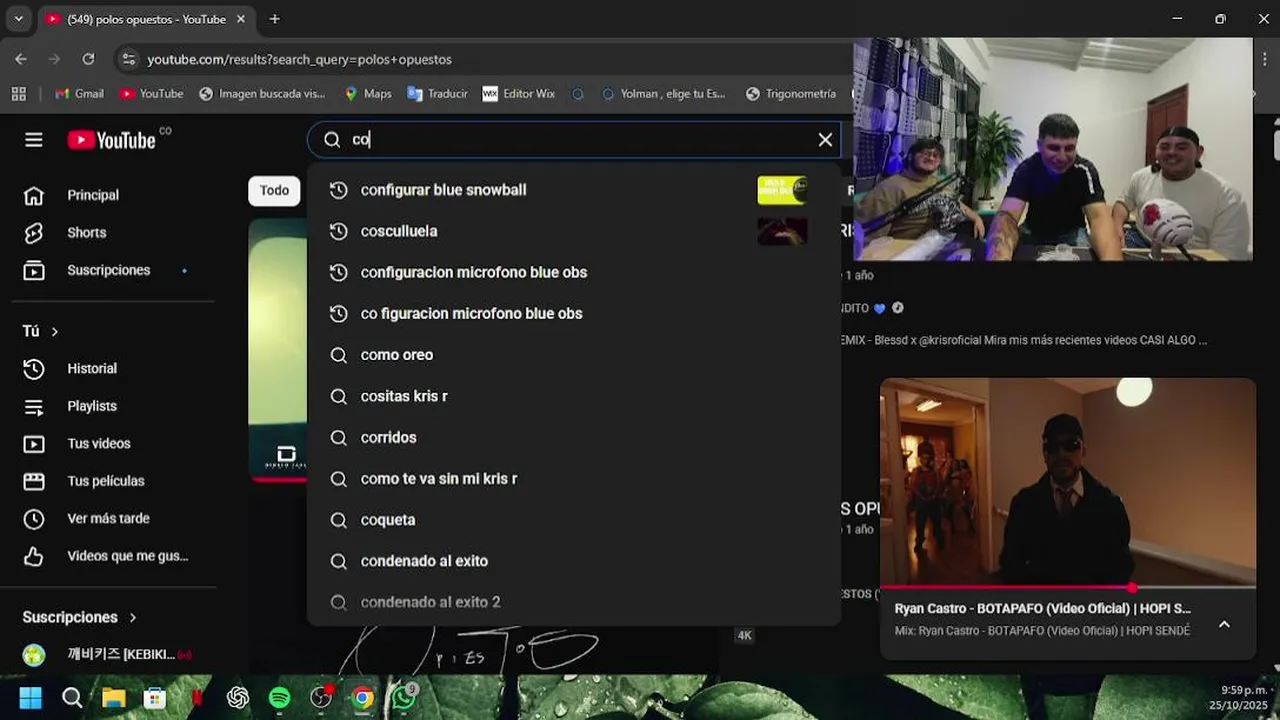Open the Chrome apps grid icon
Screen dimensions: 1280x720
[18, 93]
